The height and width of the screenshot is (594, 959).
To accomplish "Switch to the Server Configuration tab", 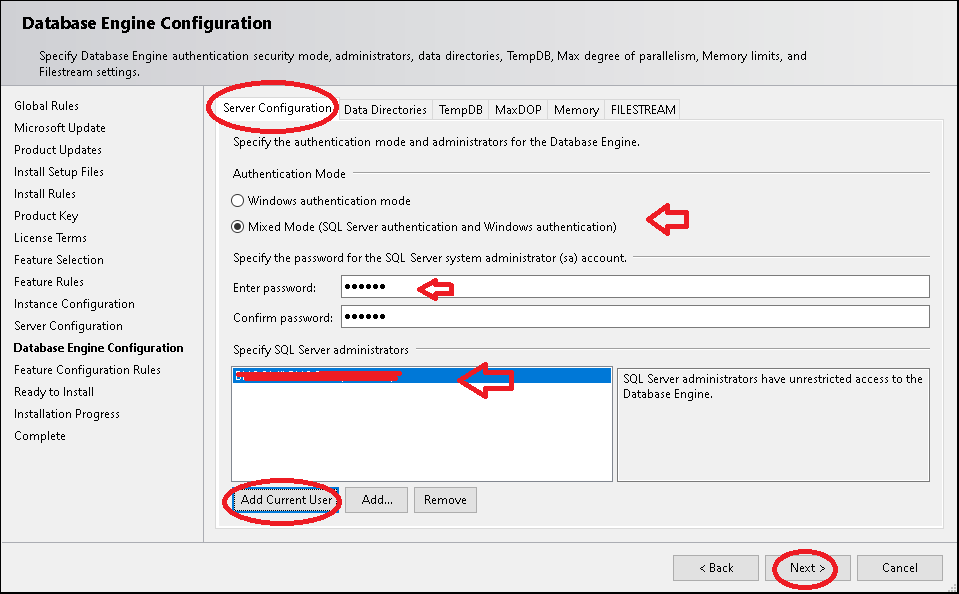I will (276, 108).
